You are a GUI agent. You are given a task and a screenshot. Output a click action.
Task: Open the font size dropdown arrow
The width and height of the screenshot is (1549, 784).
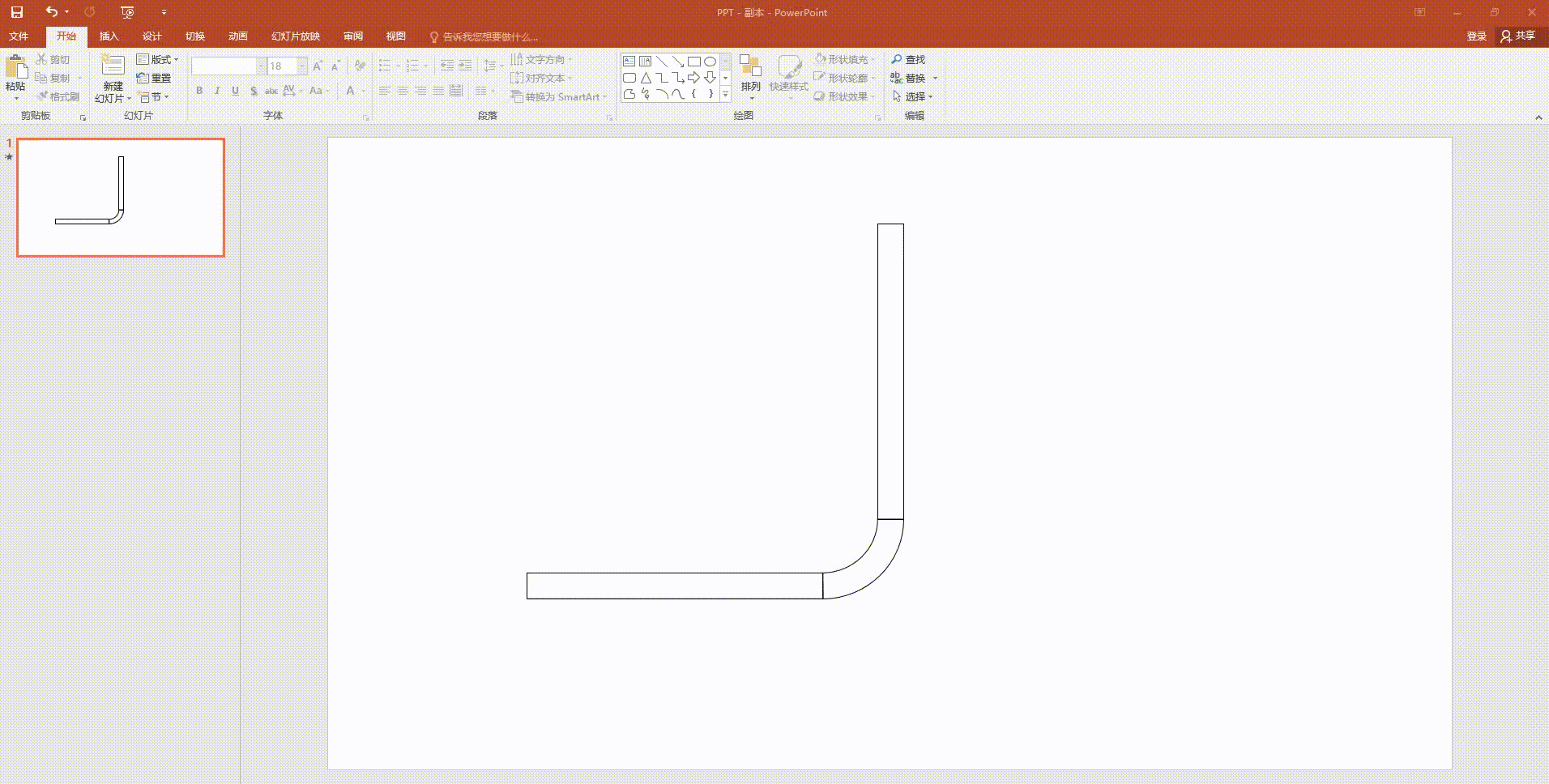tap(302, 66)
